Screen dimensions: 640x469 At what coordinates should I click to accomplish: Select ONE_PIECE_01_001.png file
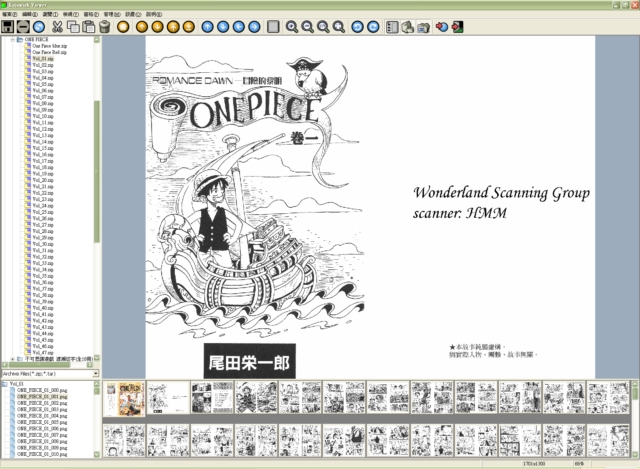(42, 396)
